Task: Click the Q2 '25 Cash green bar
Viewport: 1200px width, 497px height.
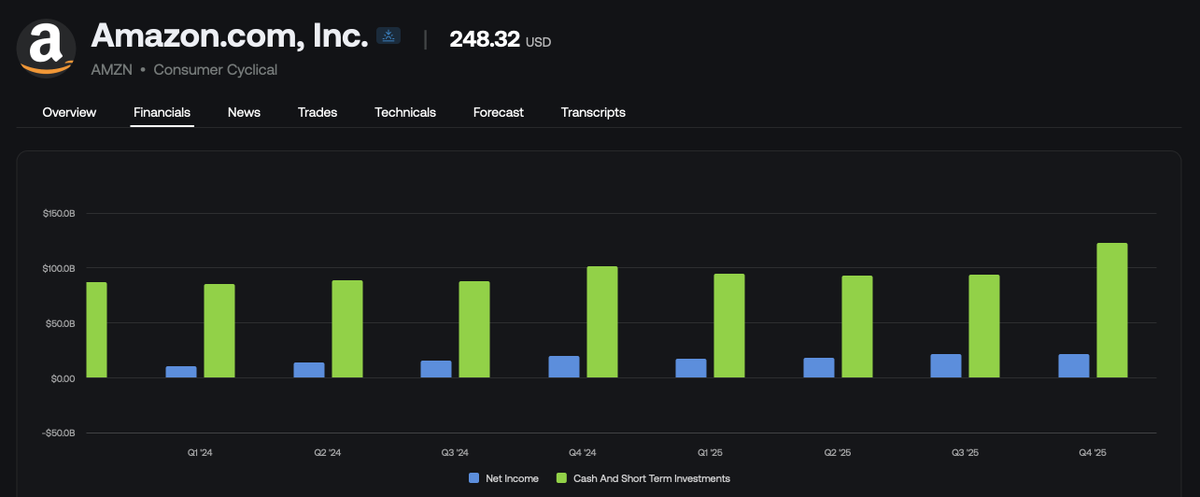Action: click(x=857, y=327)
